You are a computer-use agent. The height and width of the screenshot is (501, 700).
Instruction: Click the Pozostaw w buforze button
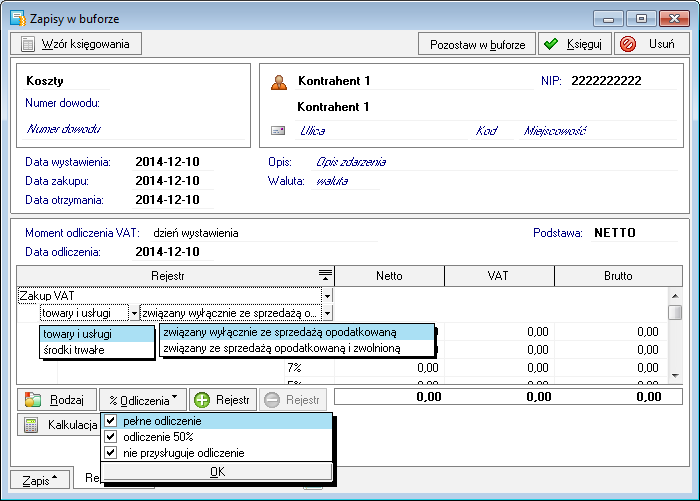click(x=477, y=44)
